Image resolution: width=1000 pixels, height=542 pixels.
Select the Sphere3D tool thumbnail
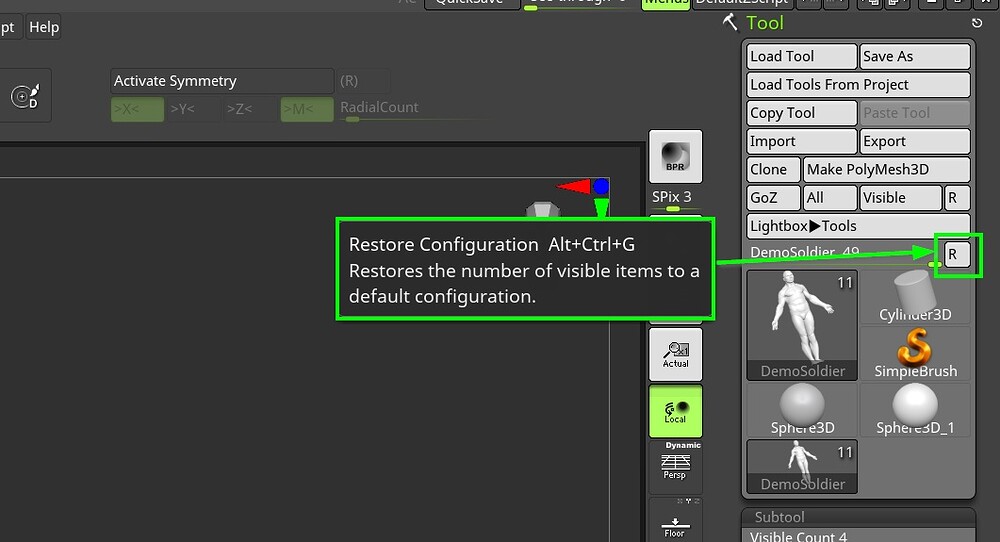pos(802,410)
